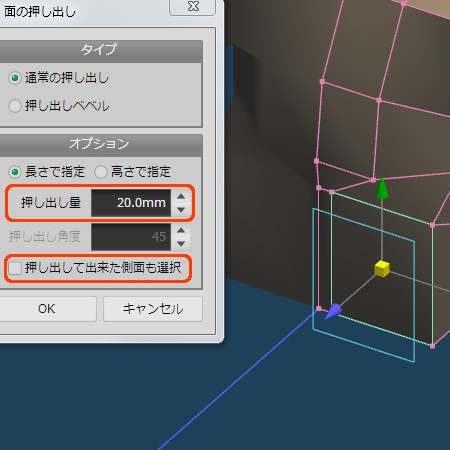Click the キャンセル button
The height and width of the screenshot is (450, 450).
click(x=153, y=309)
